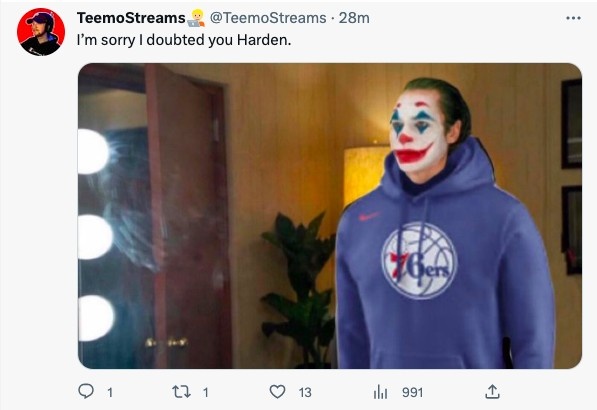Click the like count 13
Viewport: 597px width, 410px height.
coord(305,392)
